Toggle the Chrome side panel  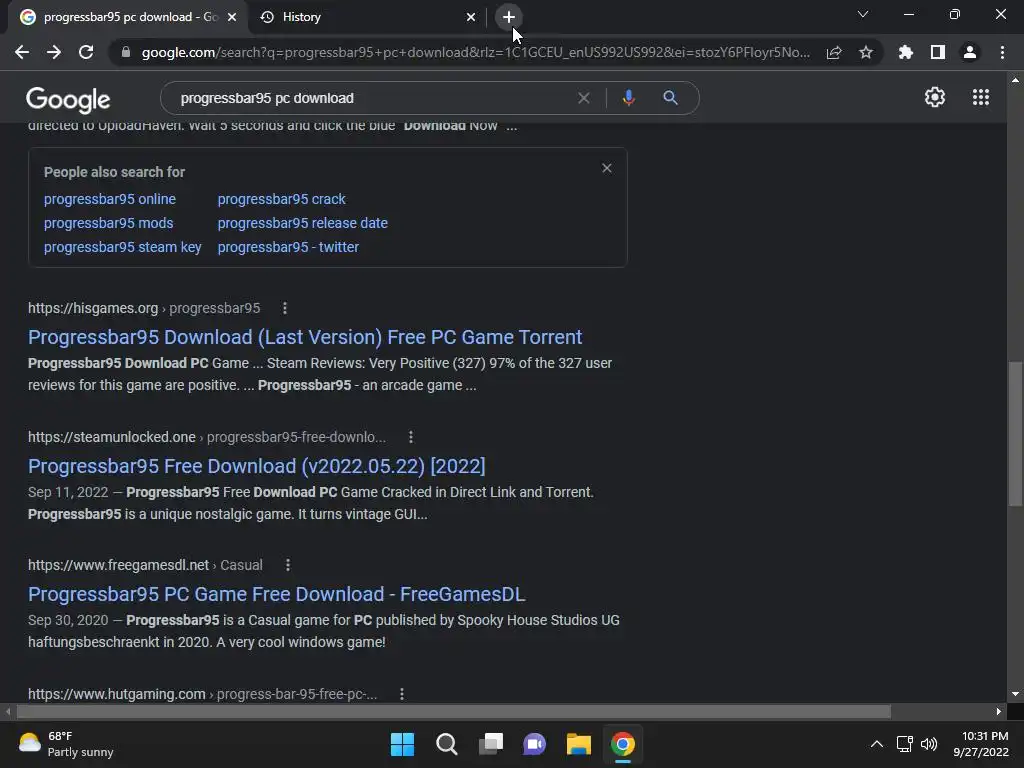coord(938,52)
